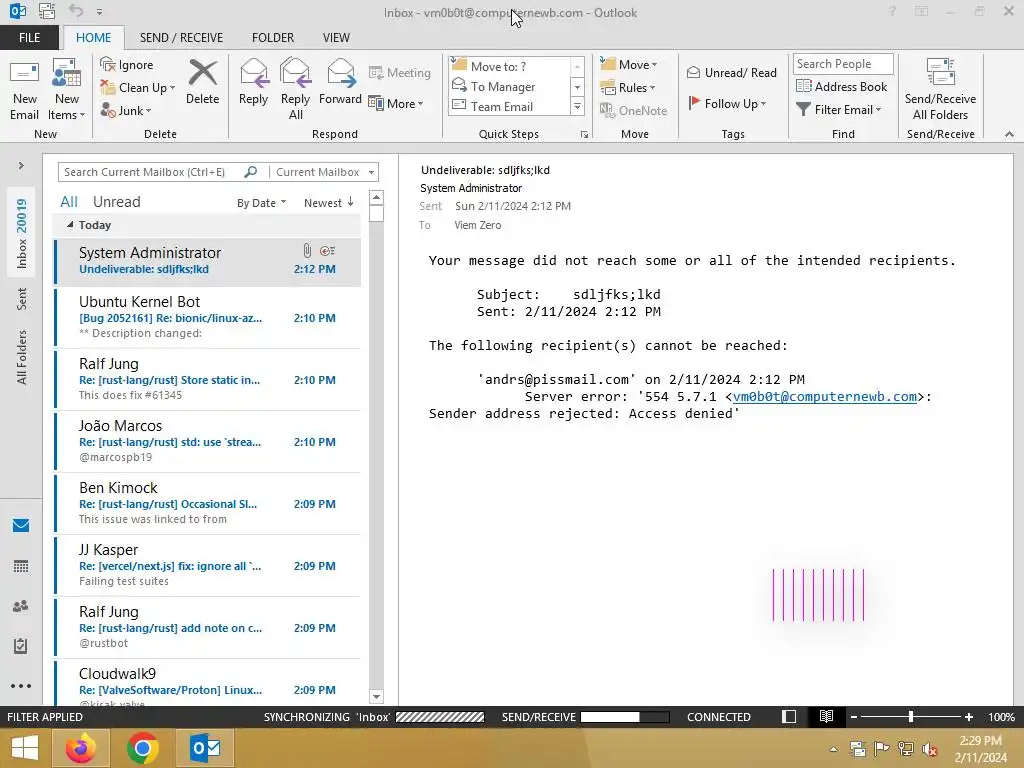Select the HOME tab
The image size is (1024, 768).
[x=93, y=38]
